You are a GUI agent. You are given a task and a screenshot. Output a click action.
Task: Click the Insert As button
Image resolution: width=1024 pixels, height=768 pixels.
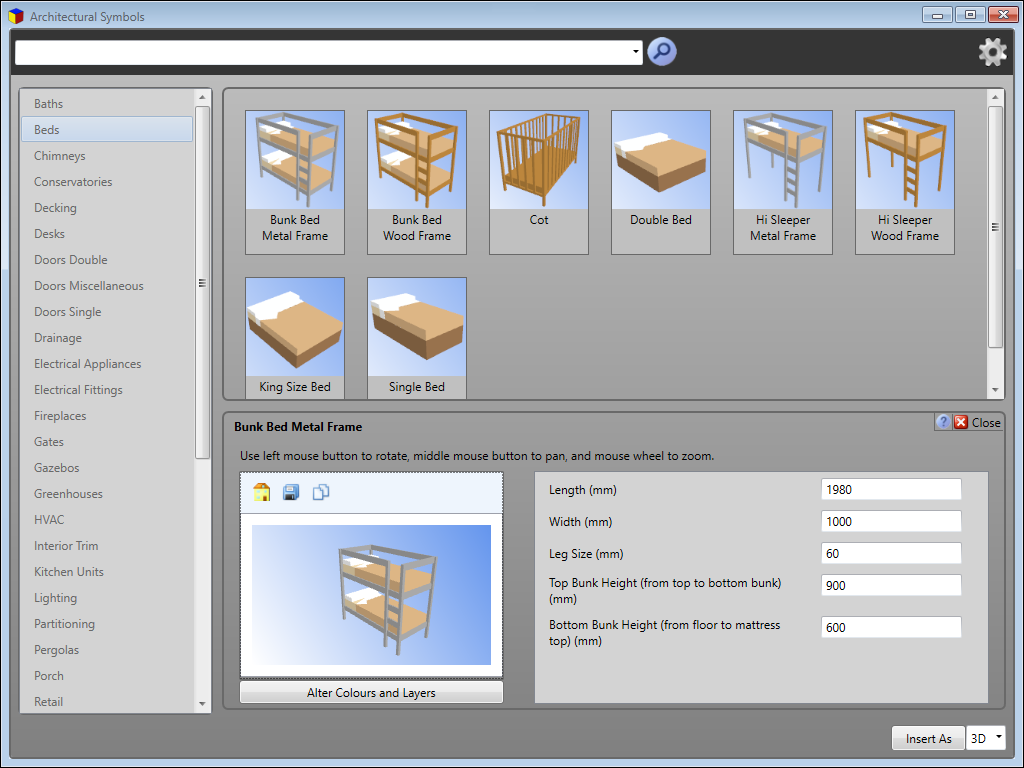[928, 738]
